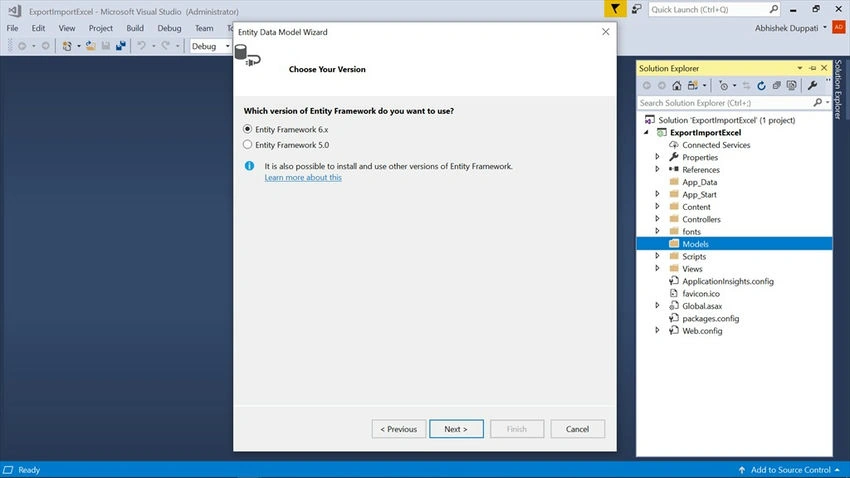Click the Previous button in wizard
The width and height of the screenshot is (850, 478).
click(x=398, y=429)
